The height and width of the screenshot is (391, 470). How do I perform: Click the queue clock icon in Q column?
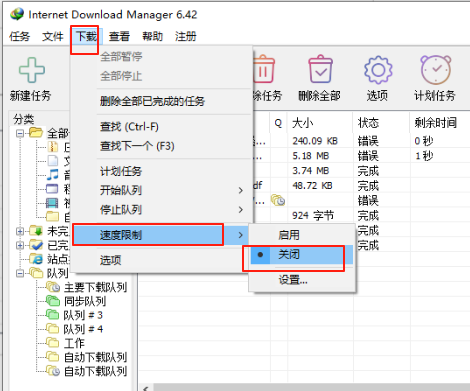[278, 200]
